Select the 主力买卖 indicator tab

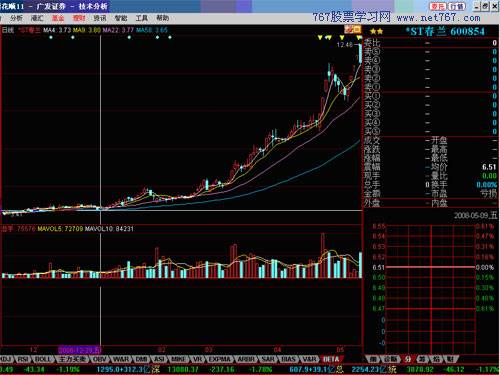72,359
